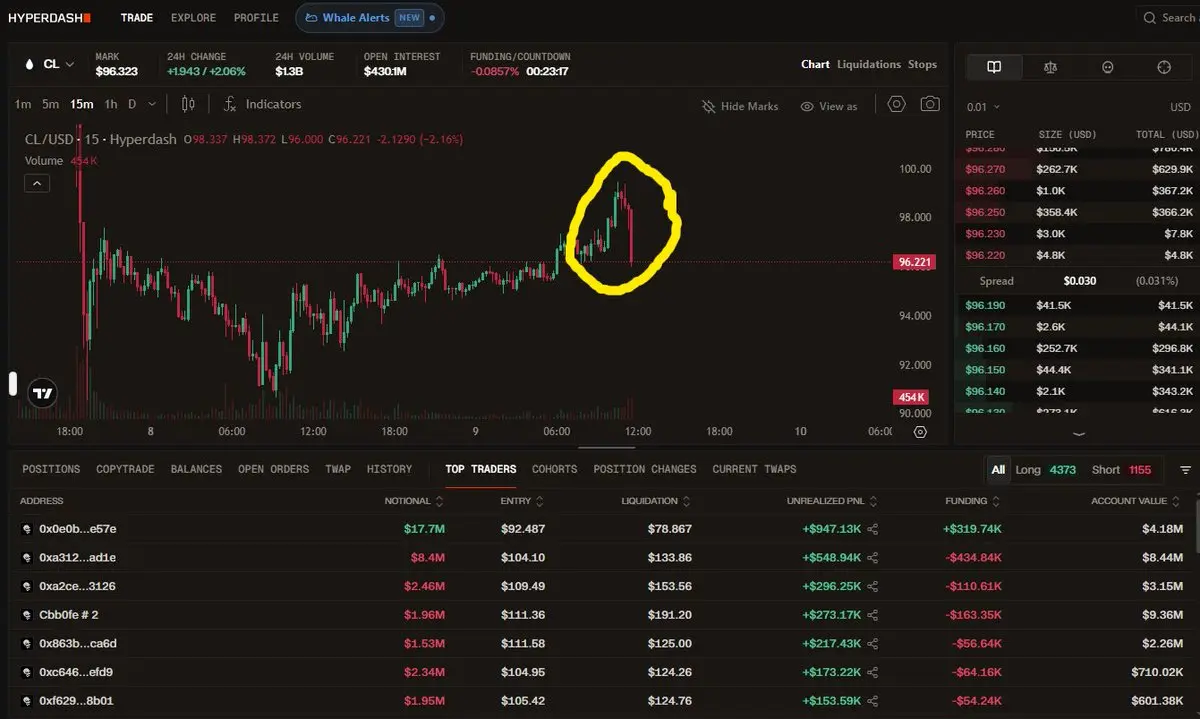Image resolution: width=1200 pixels, height=719 pixels.
Task: Go to the TRADE page
Action: click(137, 18)
